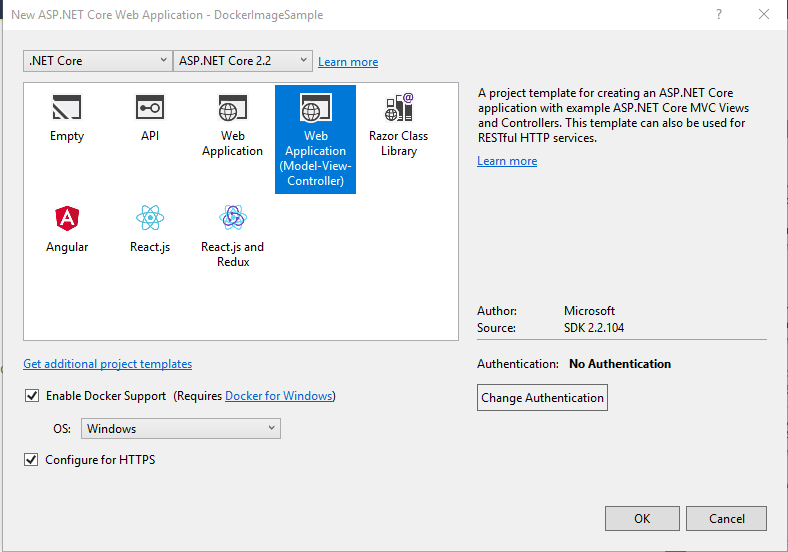788x552 pixels.
Task: Choose the Angular project template
Action: point(67,218)
